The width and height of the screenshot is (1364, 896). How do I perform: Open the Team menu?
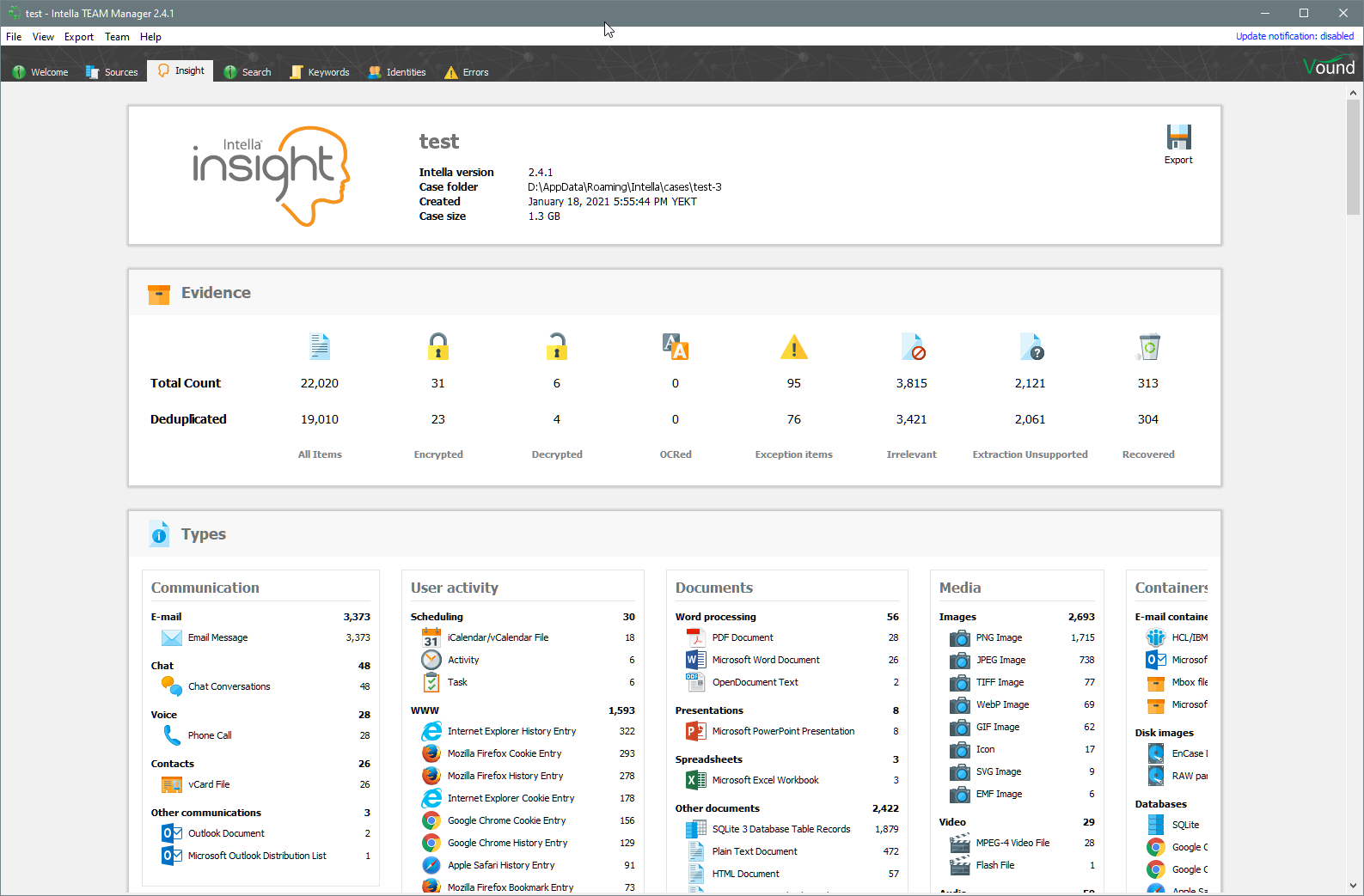click(117, 37)
